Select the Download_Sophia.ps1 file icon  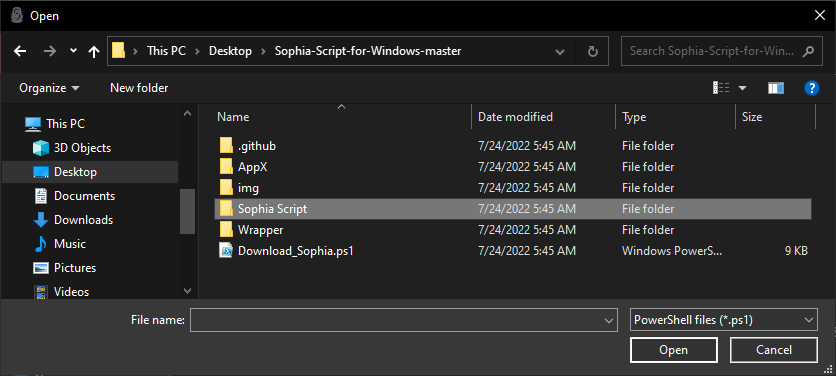pyautogui.click(x=226, y=251)
